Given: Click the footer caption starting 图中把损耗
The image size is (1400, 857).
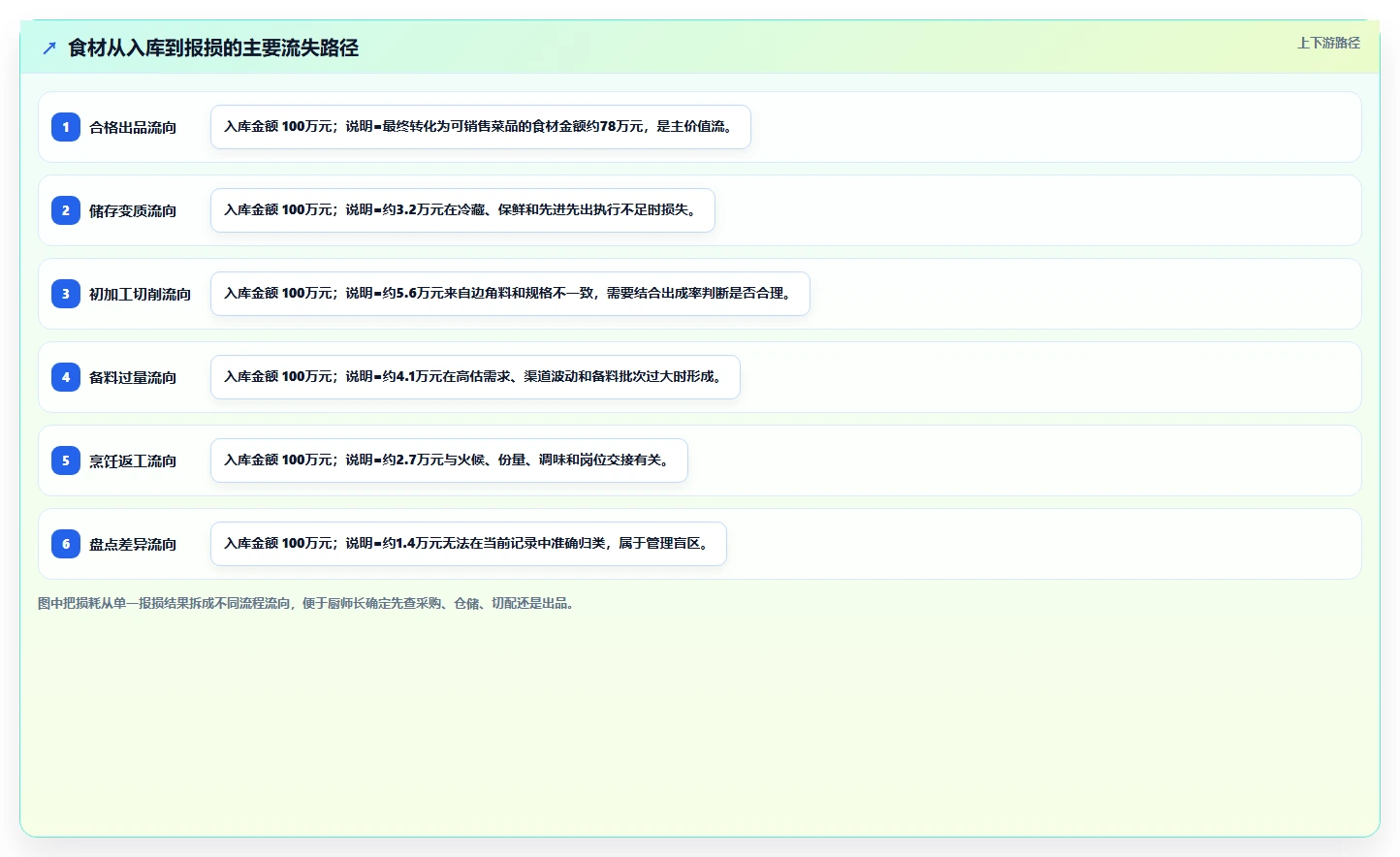Looking at the screenshot, I should pos(308,603).
